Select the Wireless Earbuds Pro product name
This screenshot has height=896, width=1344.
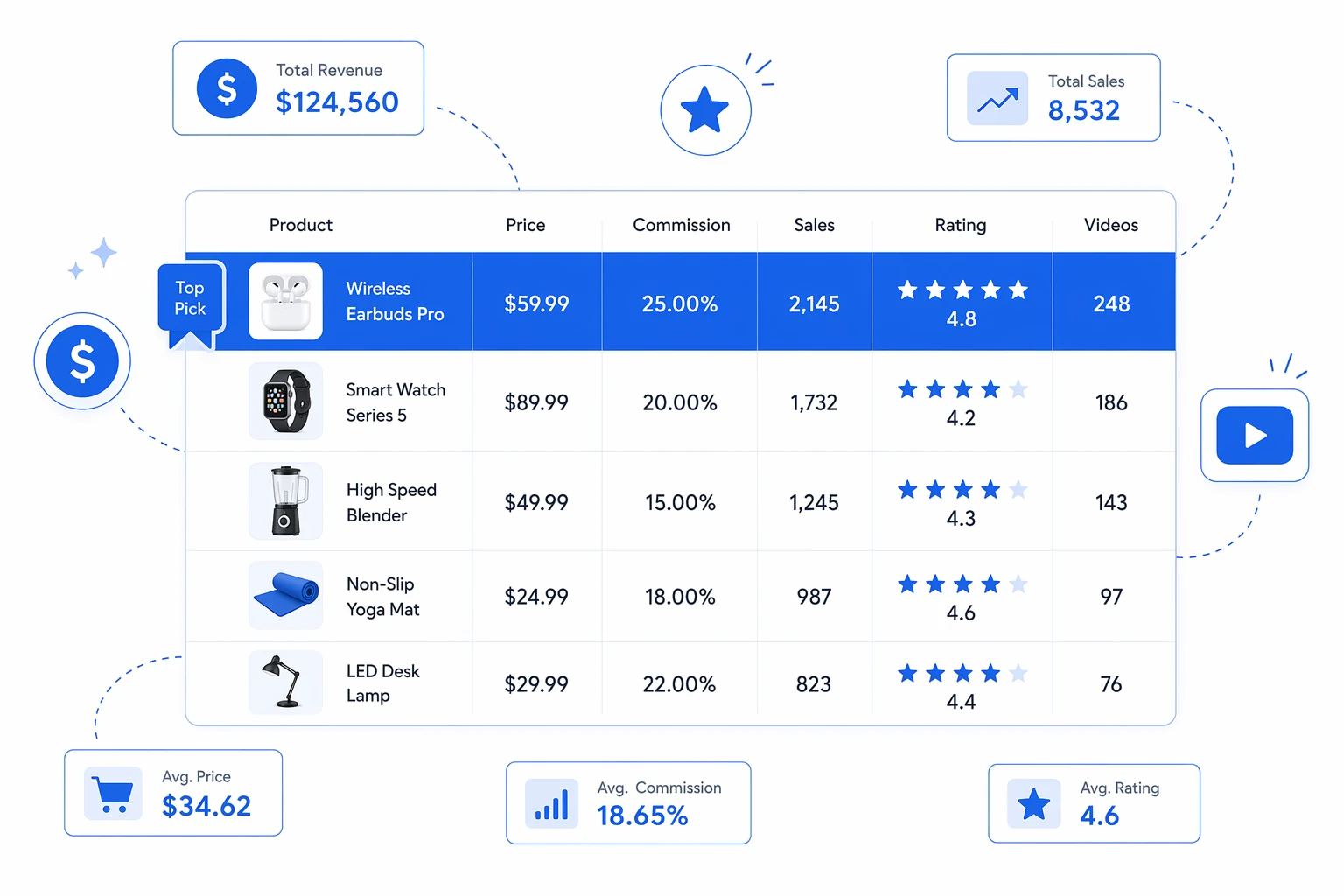(395, 301)
